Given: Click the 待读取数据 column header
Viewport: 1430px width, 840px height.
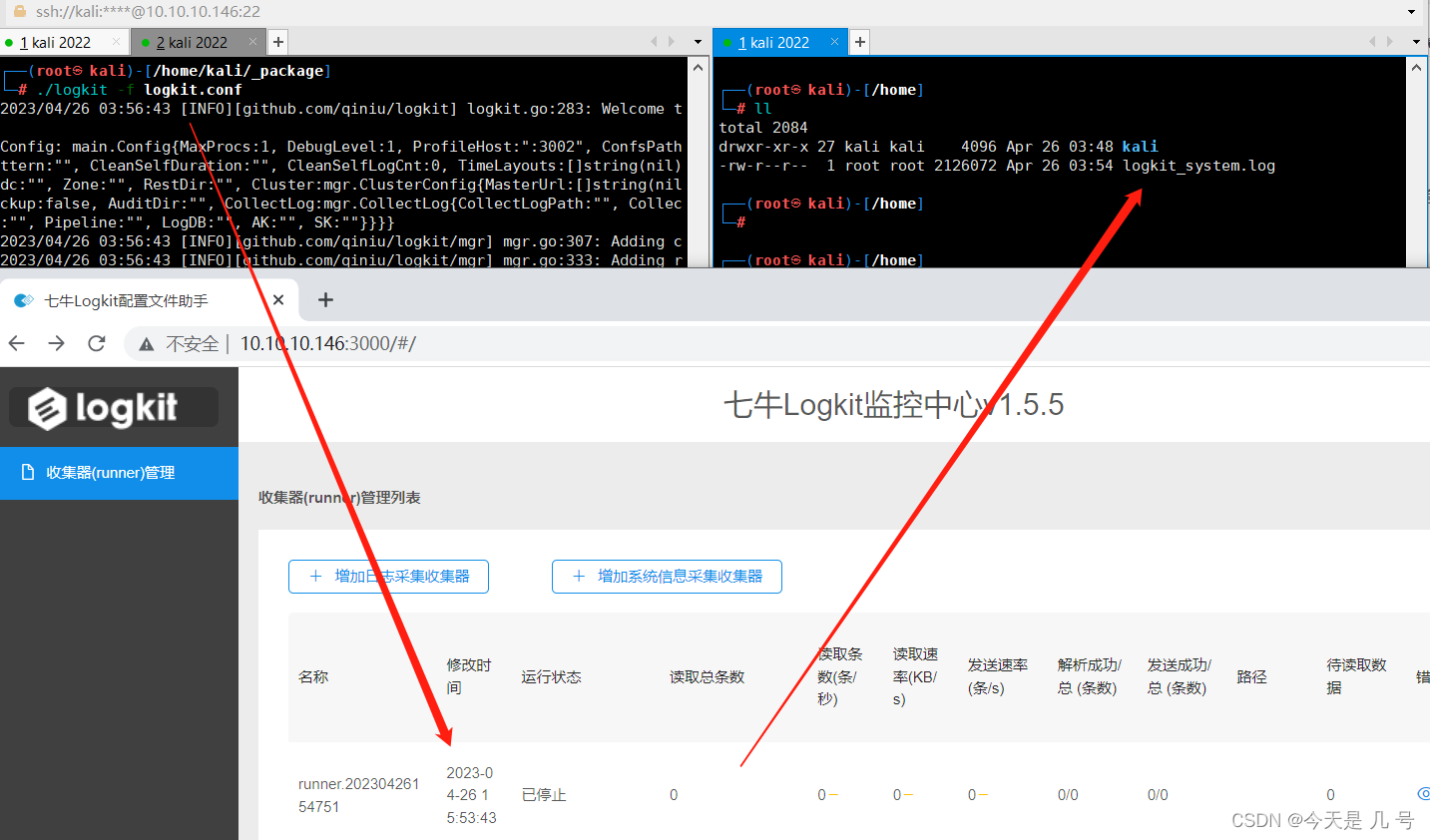Looking at the screenshot, I should (1356, 676).
